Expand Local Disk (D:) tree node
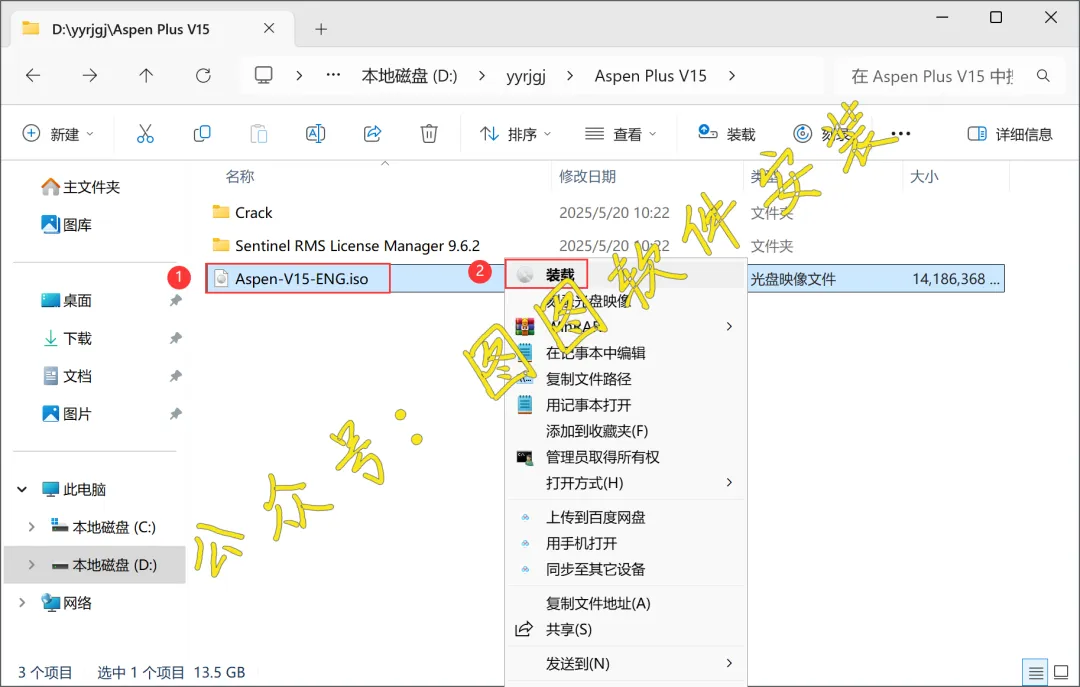The width and height of the screenshot is (1080, 687). point(31,565)
